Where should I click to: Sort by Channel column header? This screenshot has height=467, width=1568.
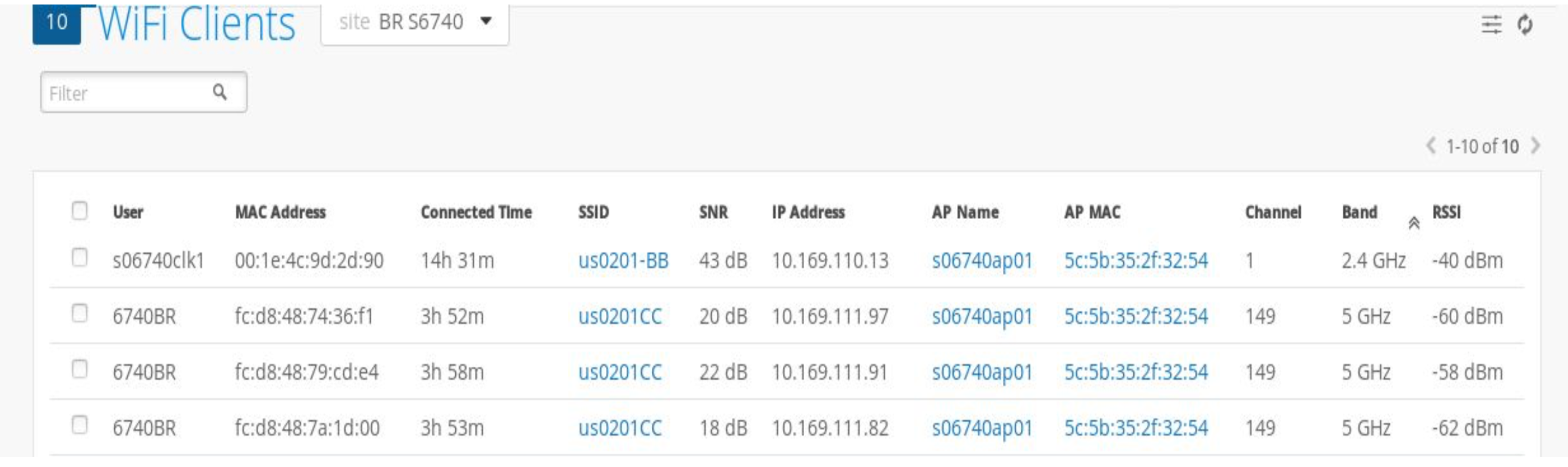coord(1273,212)
